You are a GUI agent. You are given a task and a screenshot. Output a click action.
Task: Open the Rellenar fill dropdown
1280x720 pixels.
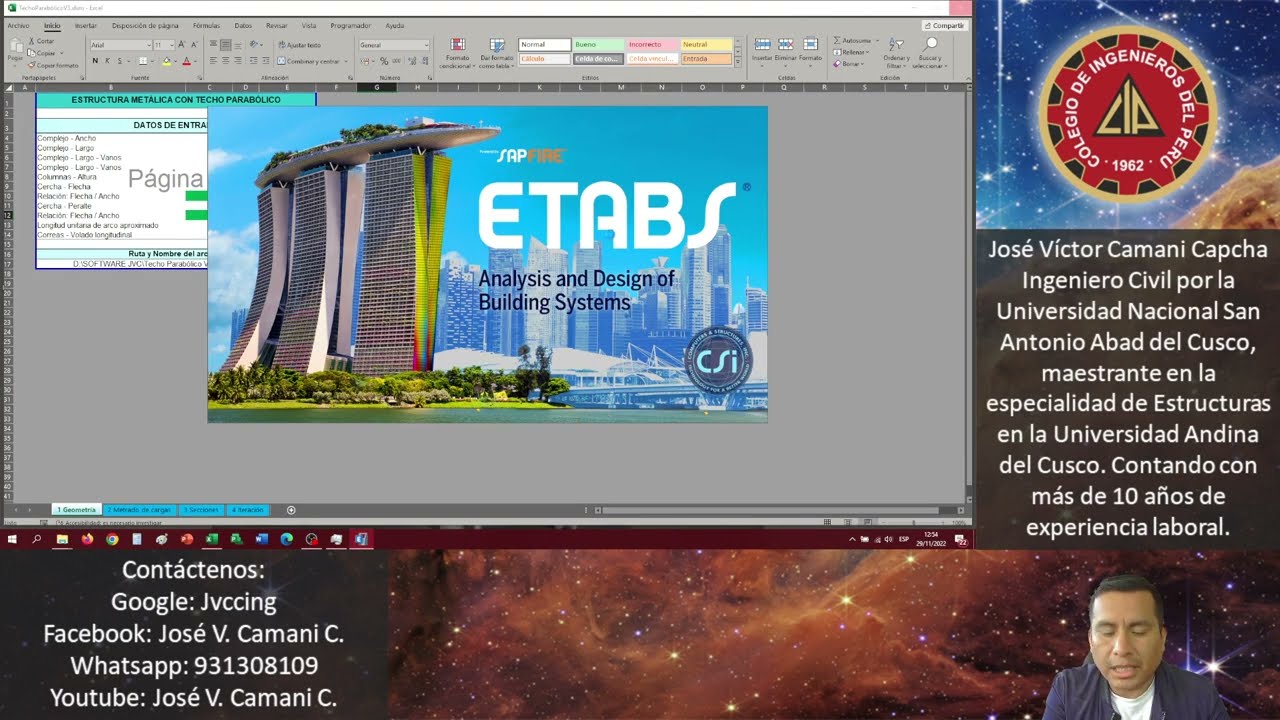853,52
